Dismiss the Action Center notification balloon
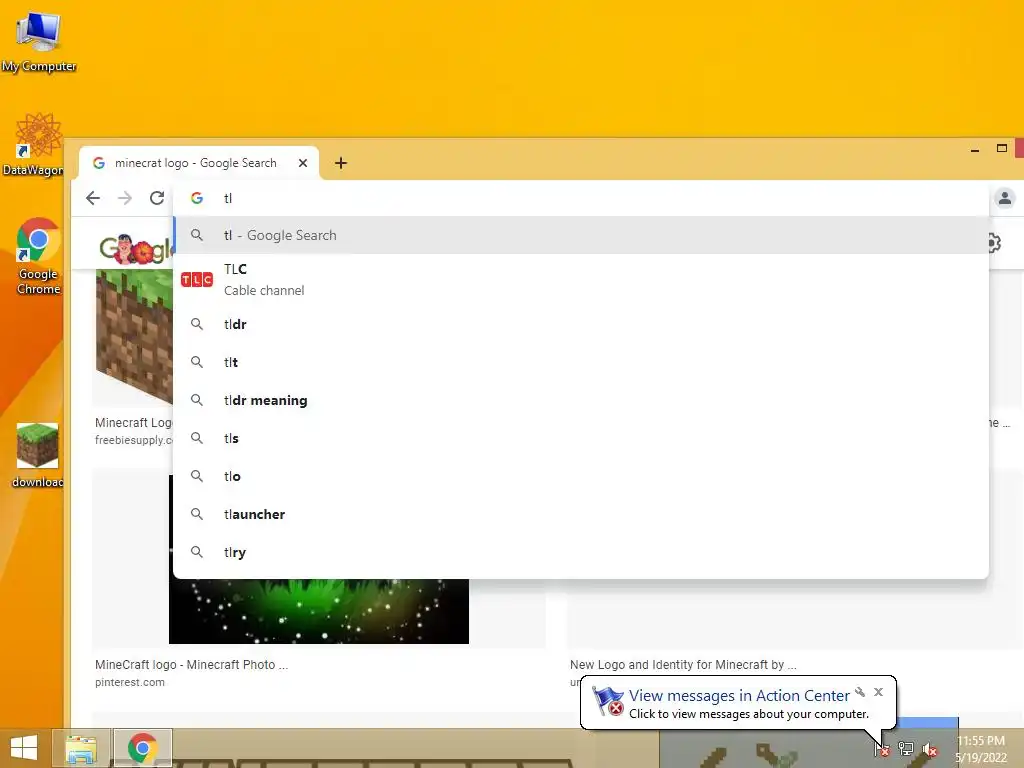This screenshot has width=1024, height=768. [x=878, y=692]
